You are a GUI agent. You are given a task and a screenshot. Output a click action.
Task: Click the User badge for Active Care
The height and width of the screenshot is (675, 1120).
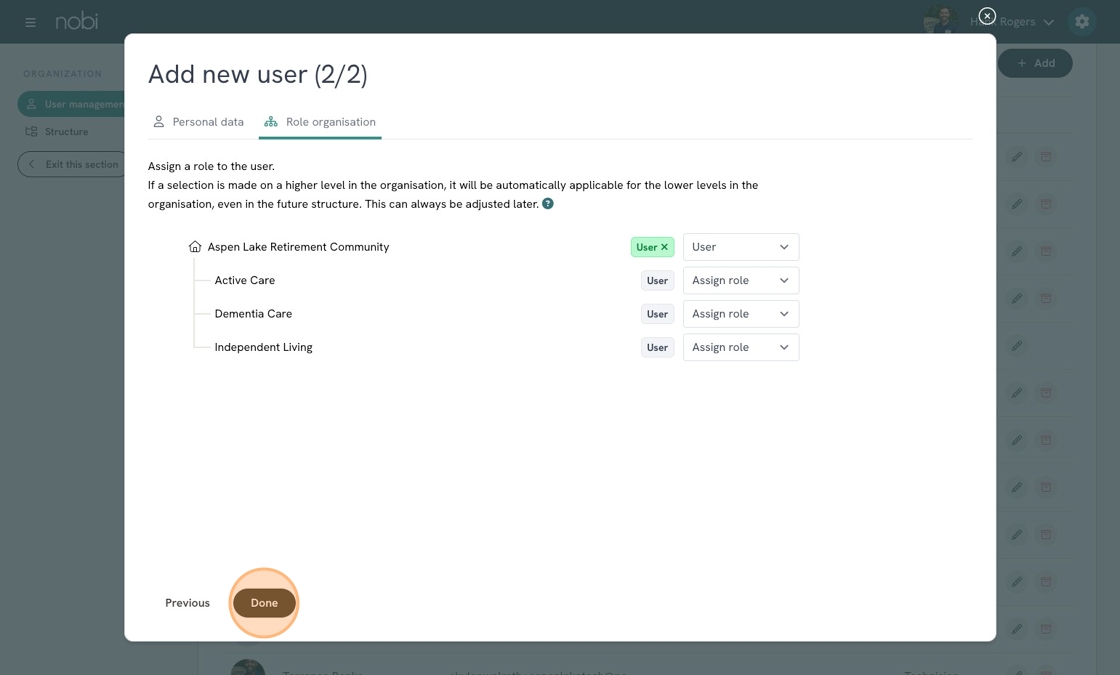tap(657, 281)
